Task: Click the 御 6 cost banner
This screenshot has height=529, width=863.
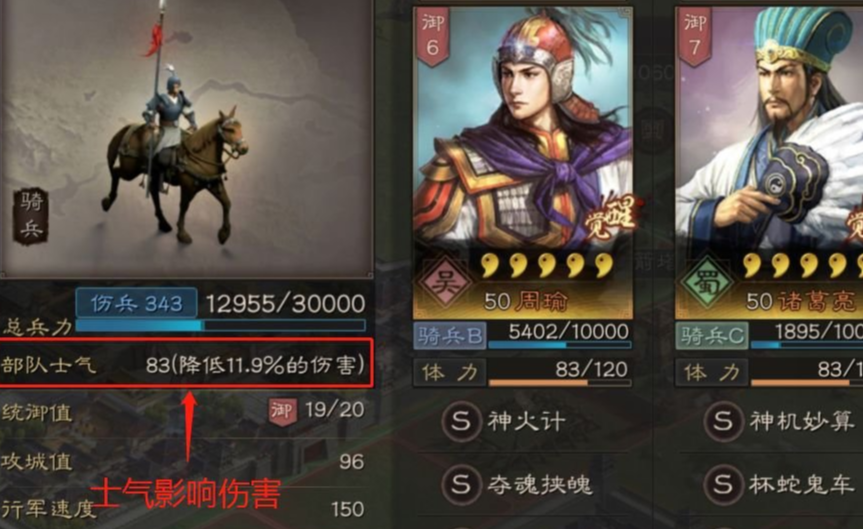Action: point(433,37)
